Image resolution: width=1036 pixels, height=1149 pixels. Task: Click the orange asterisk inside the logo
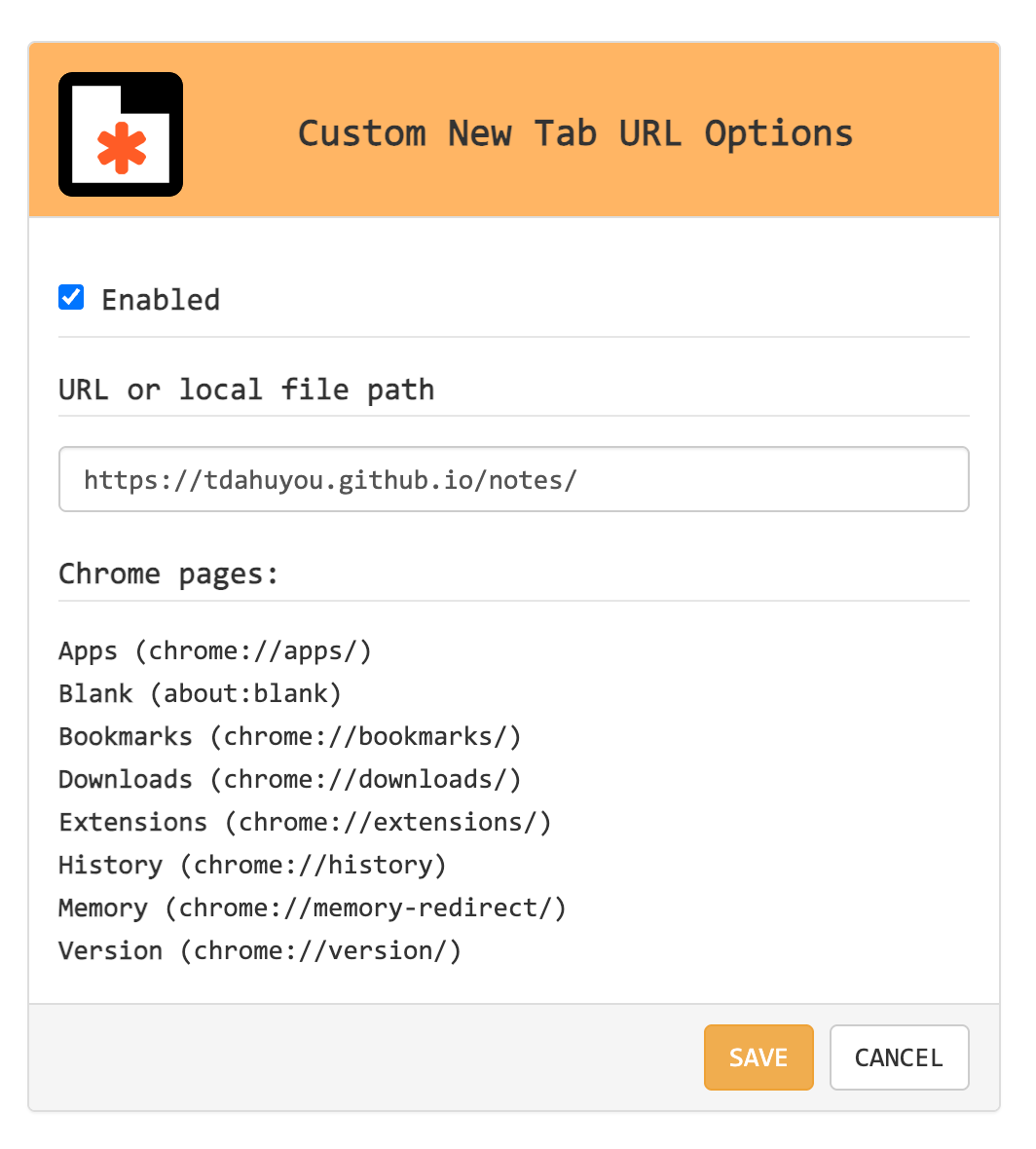(x=122, y=150)
